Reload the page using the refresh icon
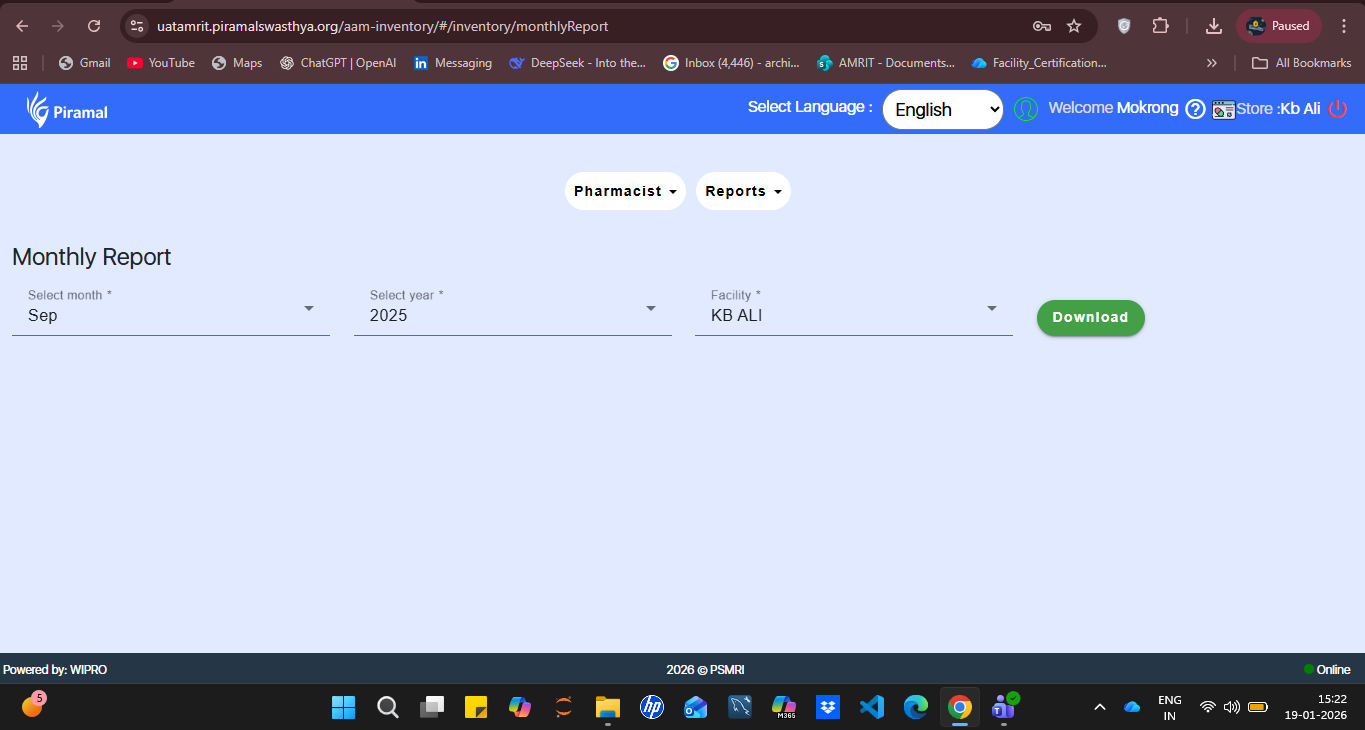Viewport: 1365px width, 730px height. [x=94, y=26]
